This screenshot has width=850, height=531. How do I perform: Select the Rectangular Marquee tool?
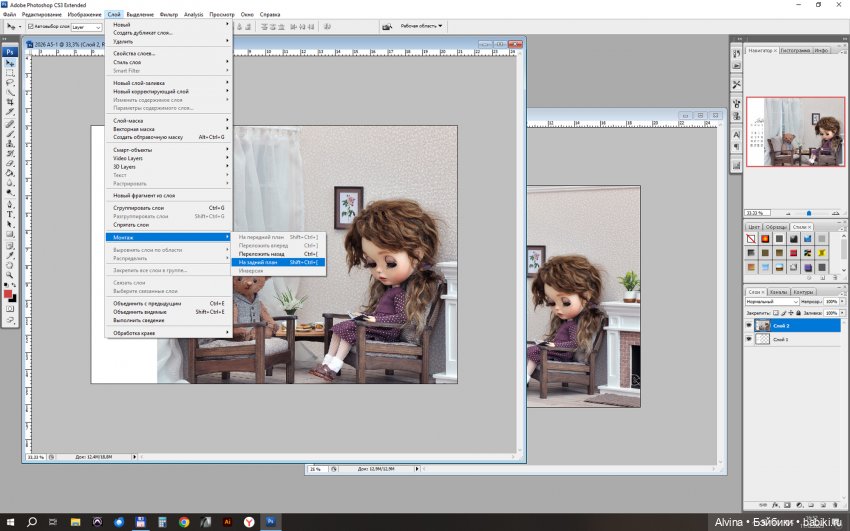pos(10,73)
